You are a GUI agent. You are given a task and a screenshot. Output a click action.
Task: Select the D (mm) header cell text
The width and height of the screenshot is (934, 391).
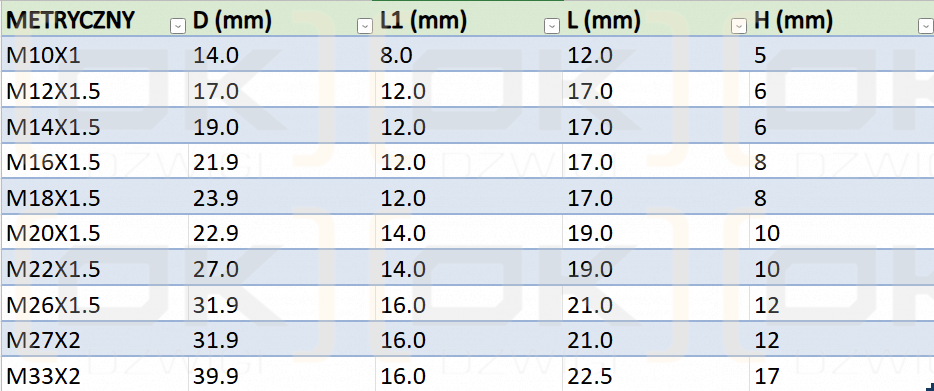pyautogui.click(x=233, y=22)
